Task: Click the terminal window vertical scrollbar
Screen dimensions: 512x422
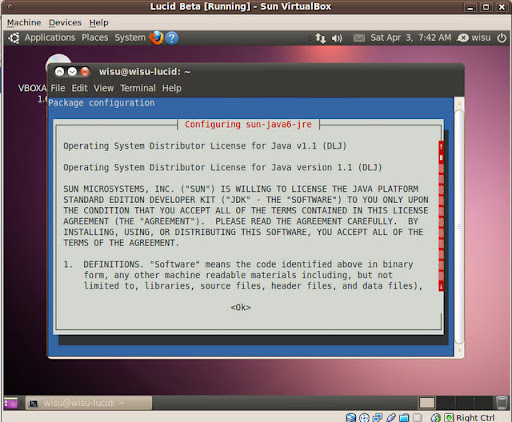Action: [x=459, y=227]
